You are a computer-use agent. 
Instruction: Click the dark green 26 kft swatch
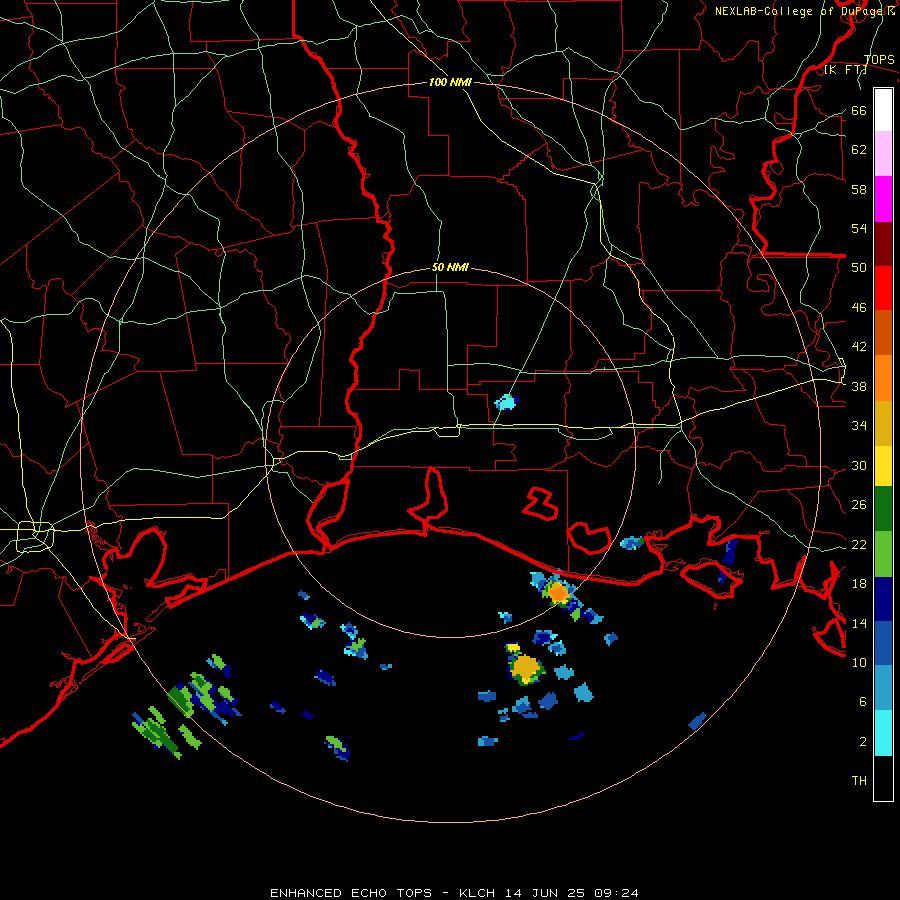click(x=883, y=509)
